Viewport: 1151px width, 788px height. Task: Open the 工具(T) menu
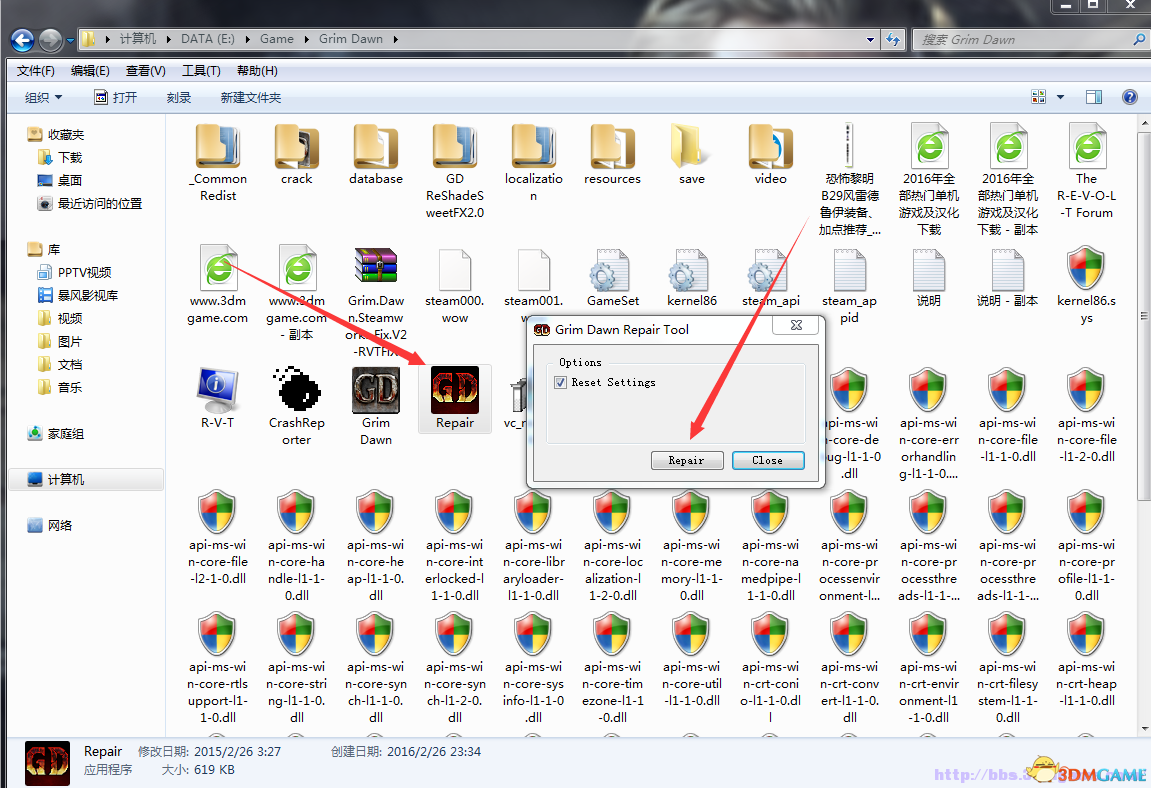pyautogui.click(x=201, y=71)
